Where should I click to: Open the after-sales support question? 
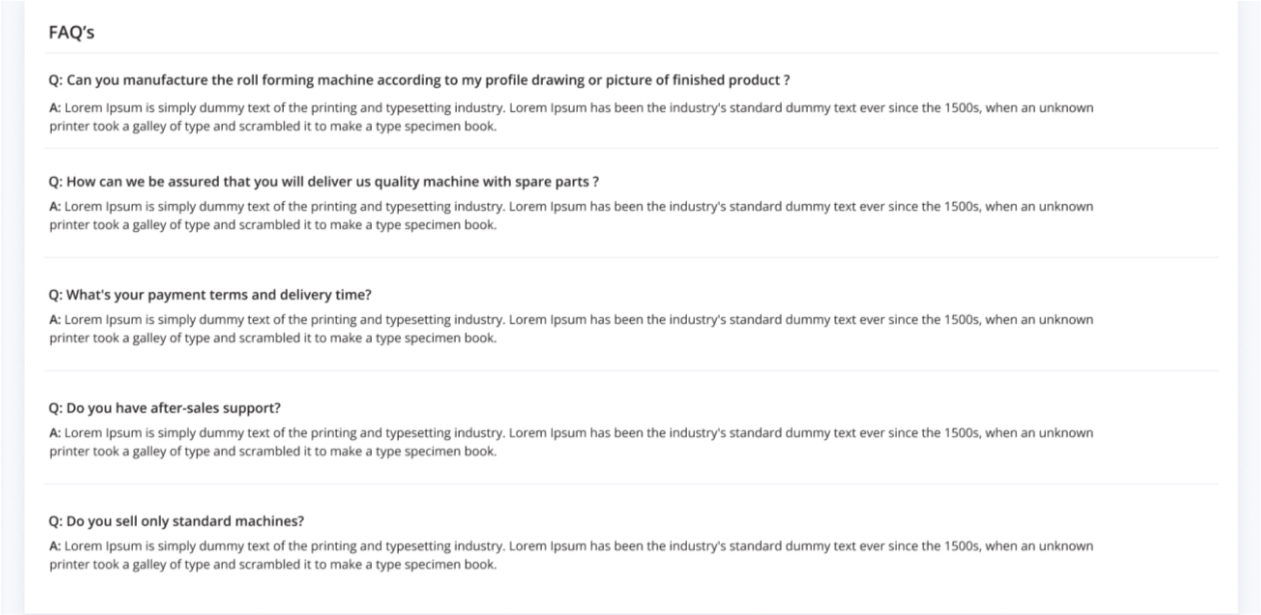[165, 408]
